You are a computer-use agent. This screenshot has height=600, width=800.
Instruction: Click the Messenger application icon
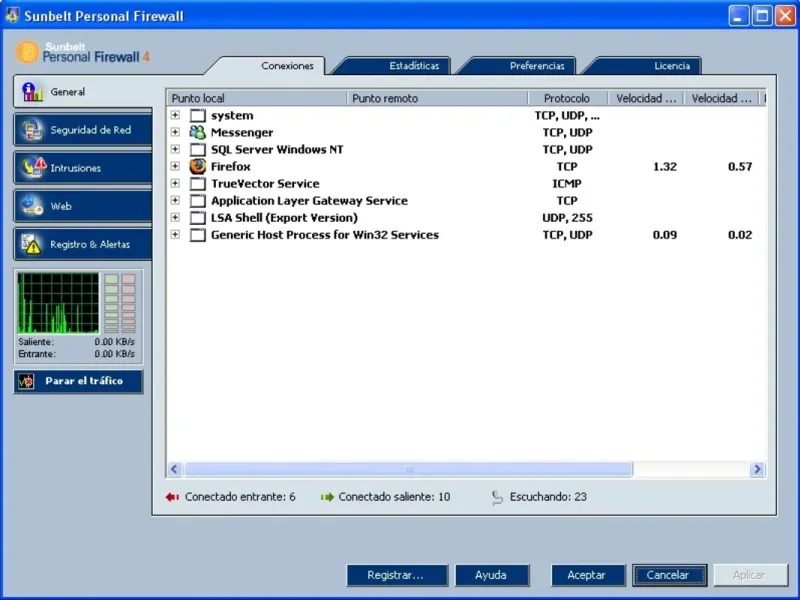198,133
